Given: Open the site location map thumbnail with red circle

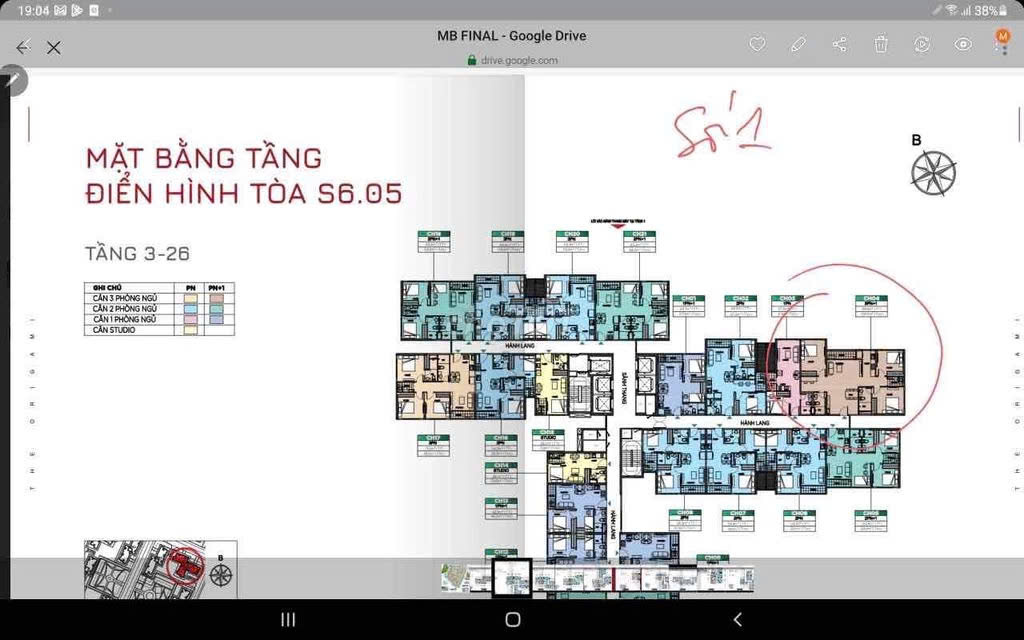Looking at the screenshot, I should tap(161, 569).
